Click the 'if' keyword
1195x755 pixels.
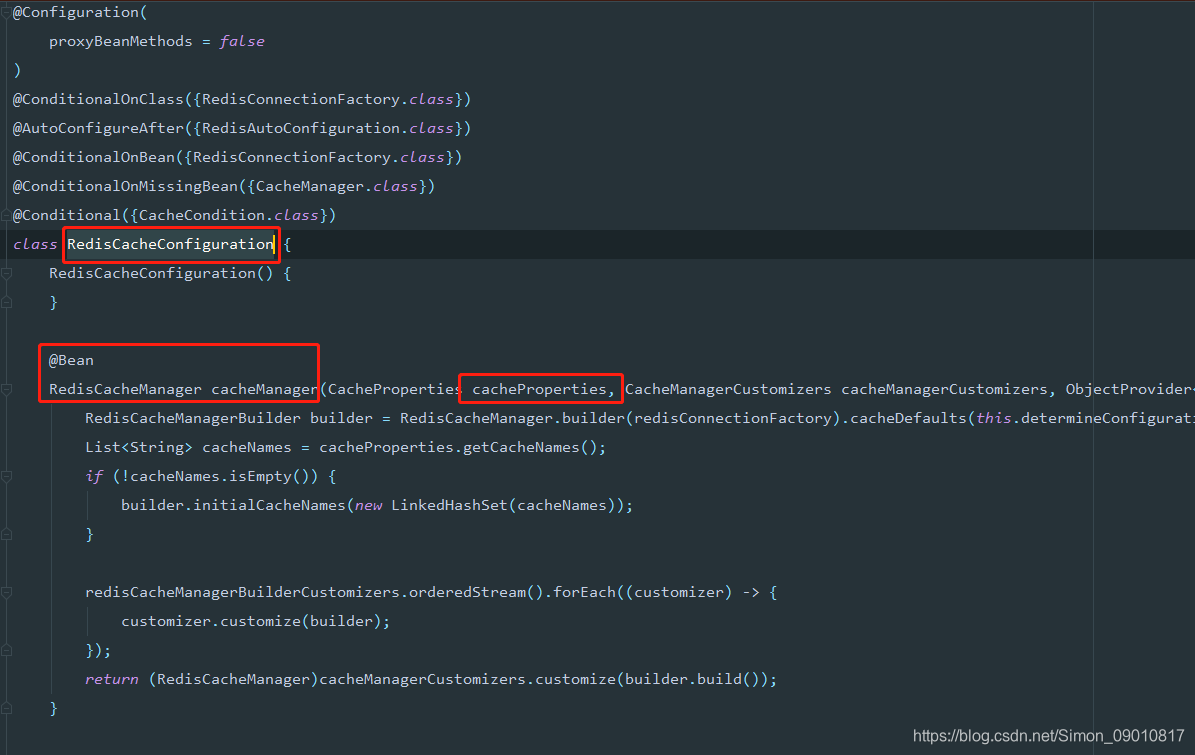(x=94, y=476)
